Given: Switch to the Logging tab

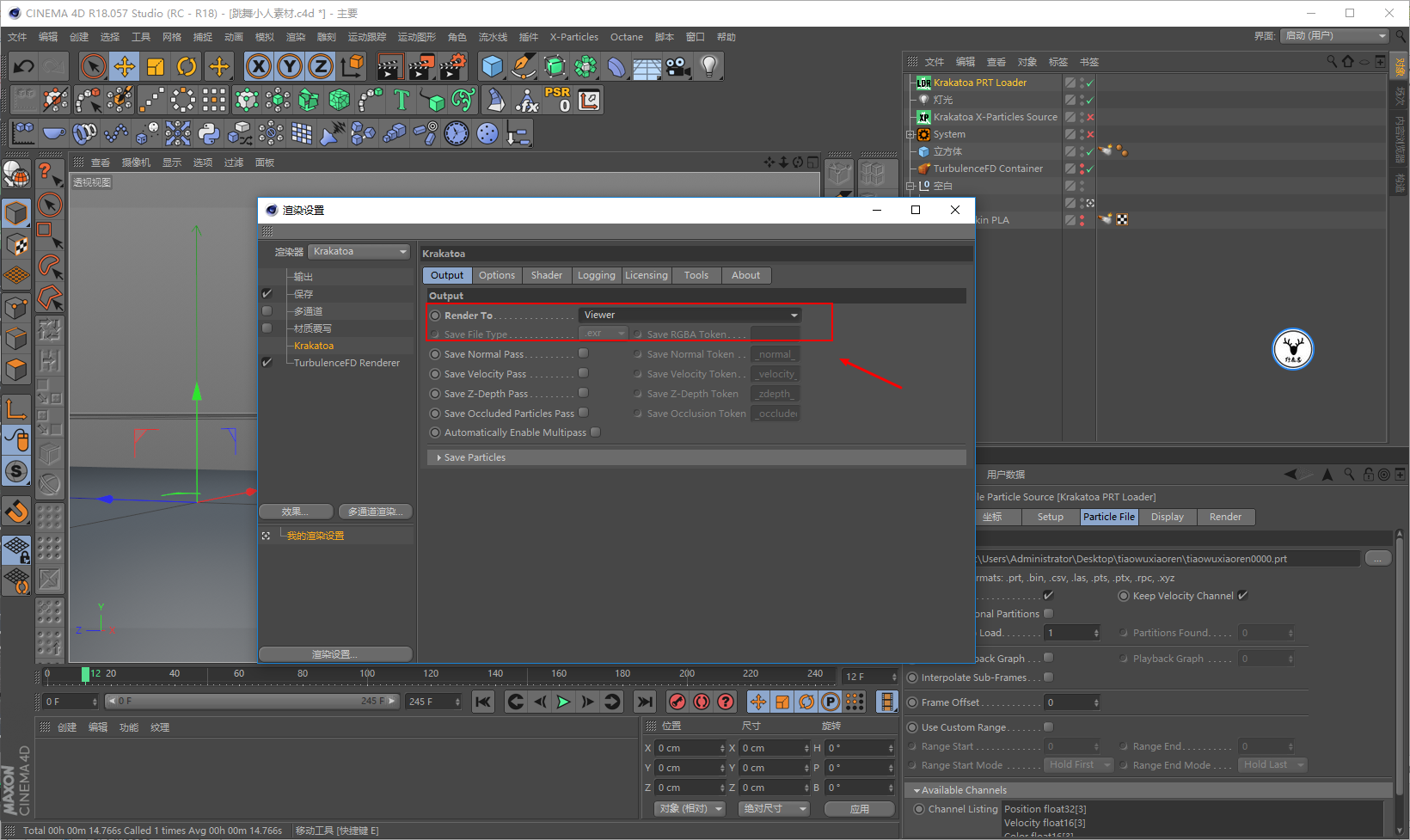Looking at the screenshot, I should pos(597,275).
